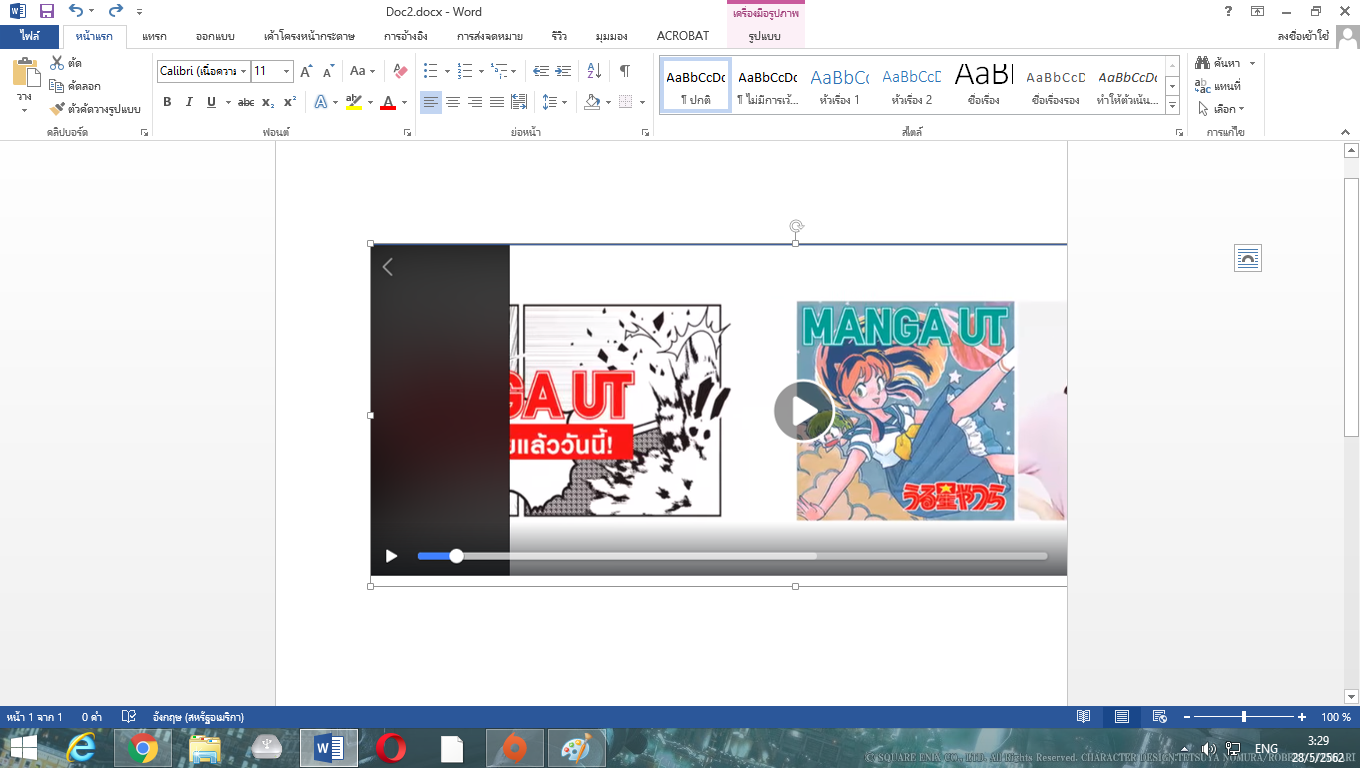
Task: Click the bullet list icon
Action: pyautogui.click(x=431, y=71)
